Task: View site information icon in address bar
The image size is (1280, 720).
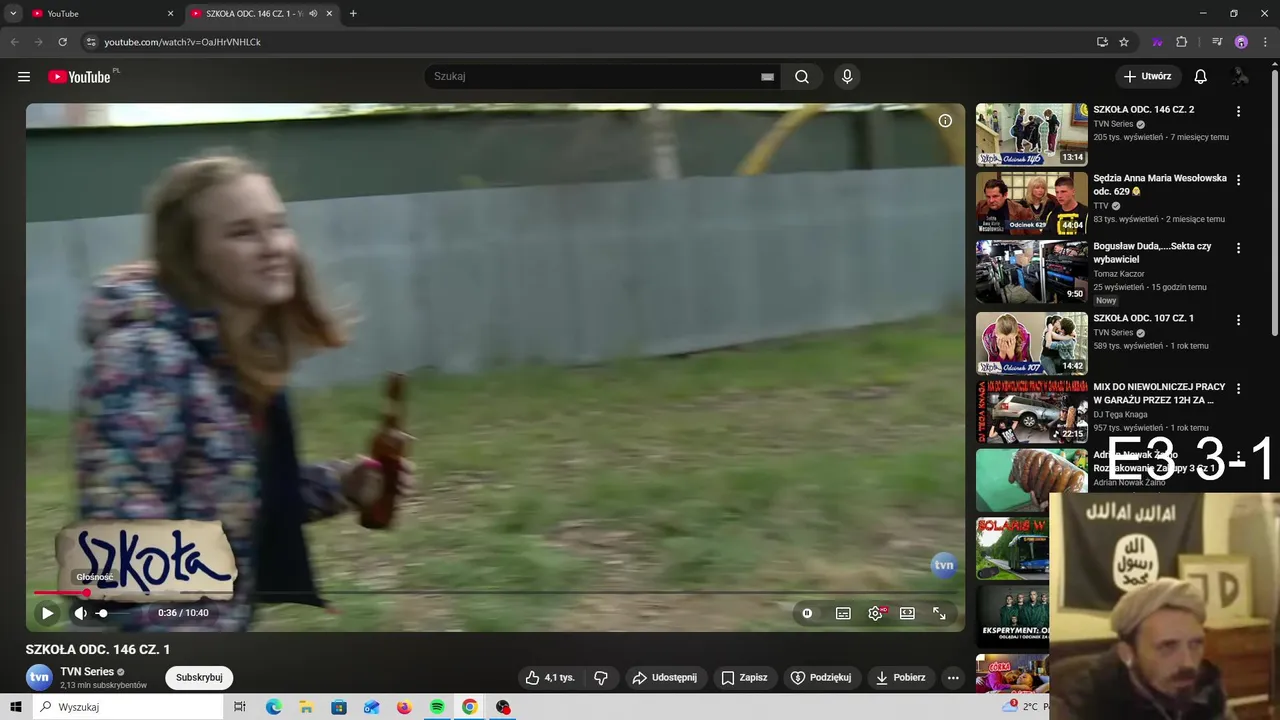Action: (91, 42)
